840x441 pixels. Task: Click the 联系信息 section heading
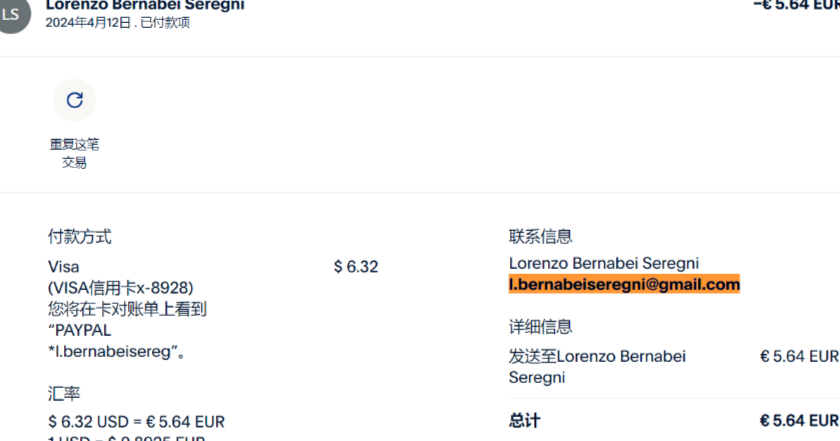click(541, 237)
